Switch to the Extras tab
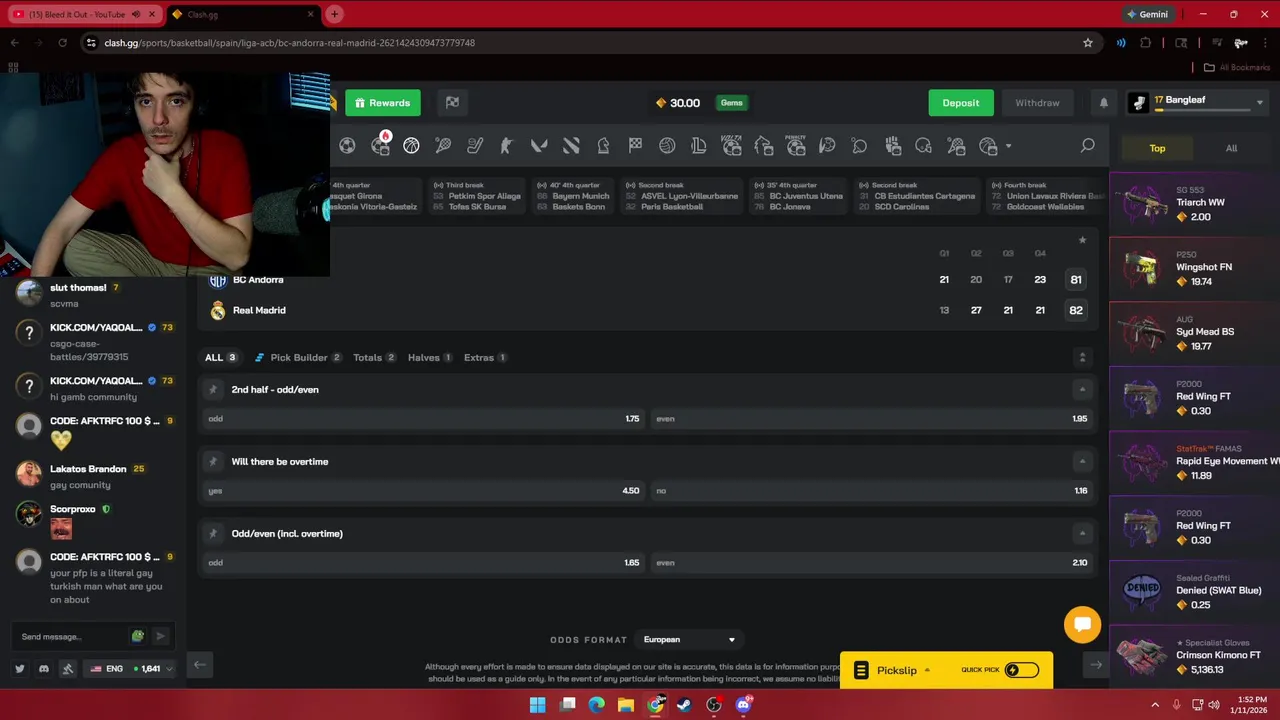The image size is (1280, 720). coord(485,357)
